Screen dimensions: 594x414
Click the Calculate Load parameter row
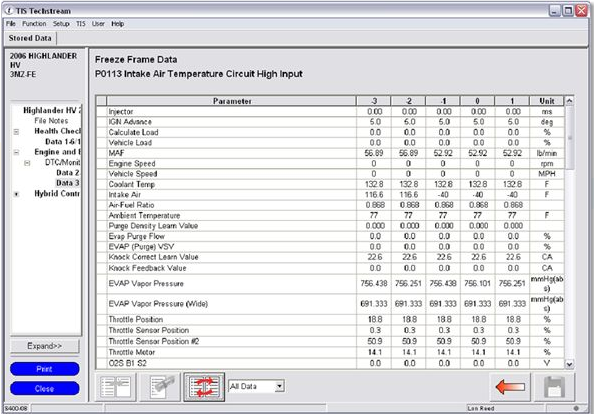(330, 133)
